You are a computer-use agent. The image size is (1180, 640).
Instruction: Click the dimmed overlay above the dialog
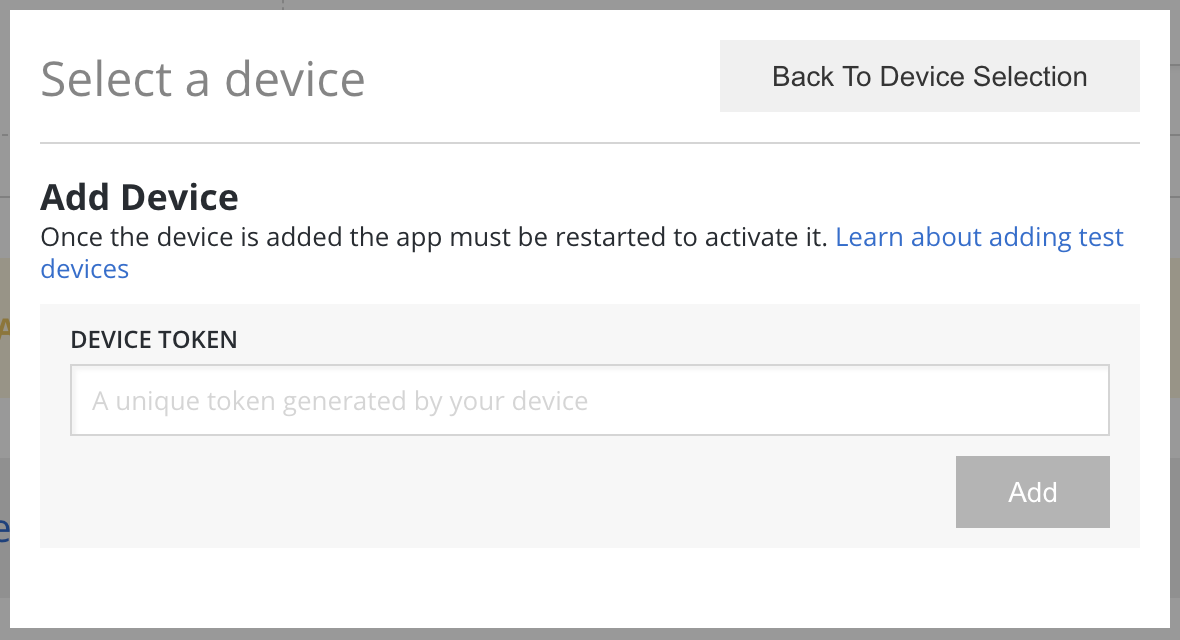point(590,5)
